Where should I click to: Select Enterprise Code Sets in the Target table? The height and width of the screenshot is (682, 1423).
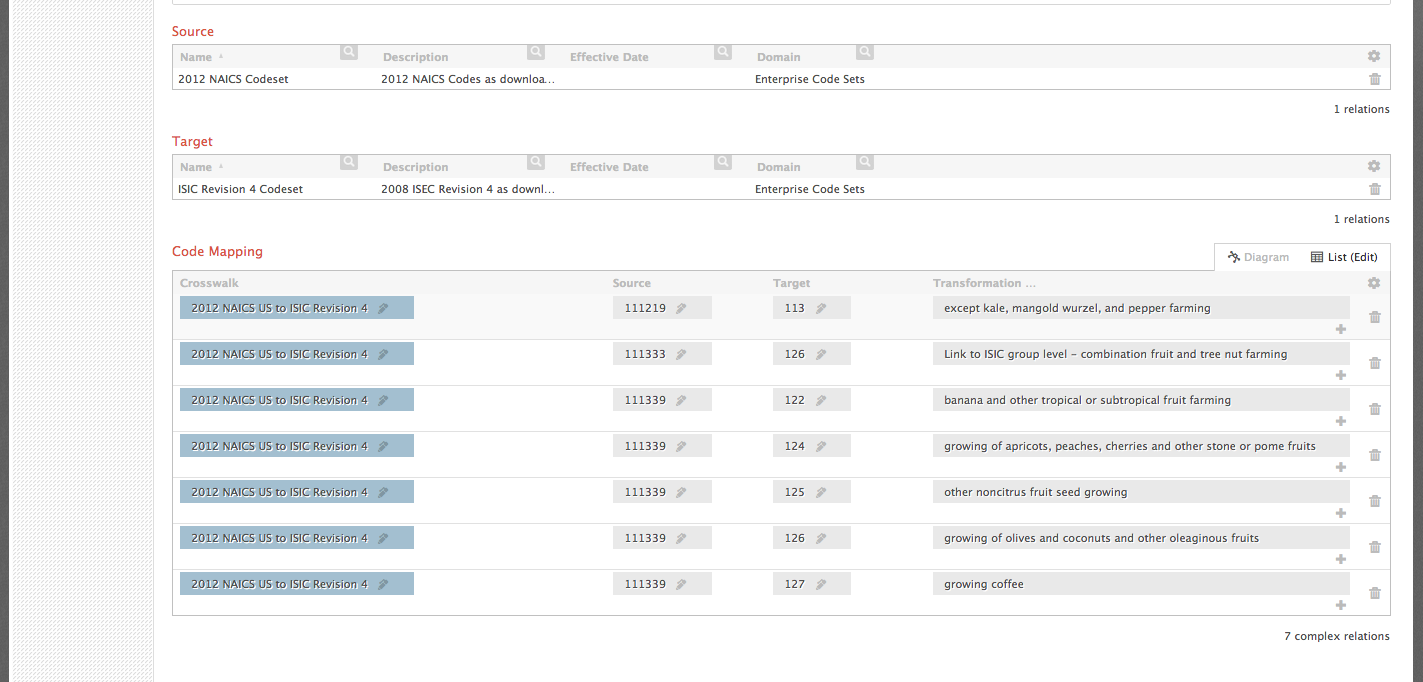pyautogui.click(x=810, y=189)
